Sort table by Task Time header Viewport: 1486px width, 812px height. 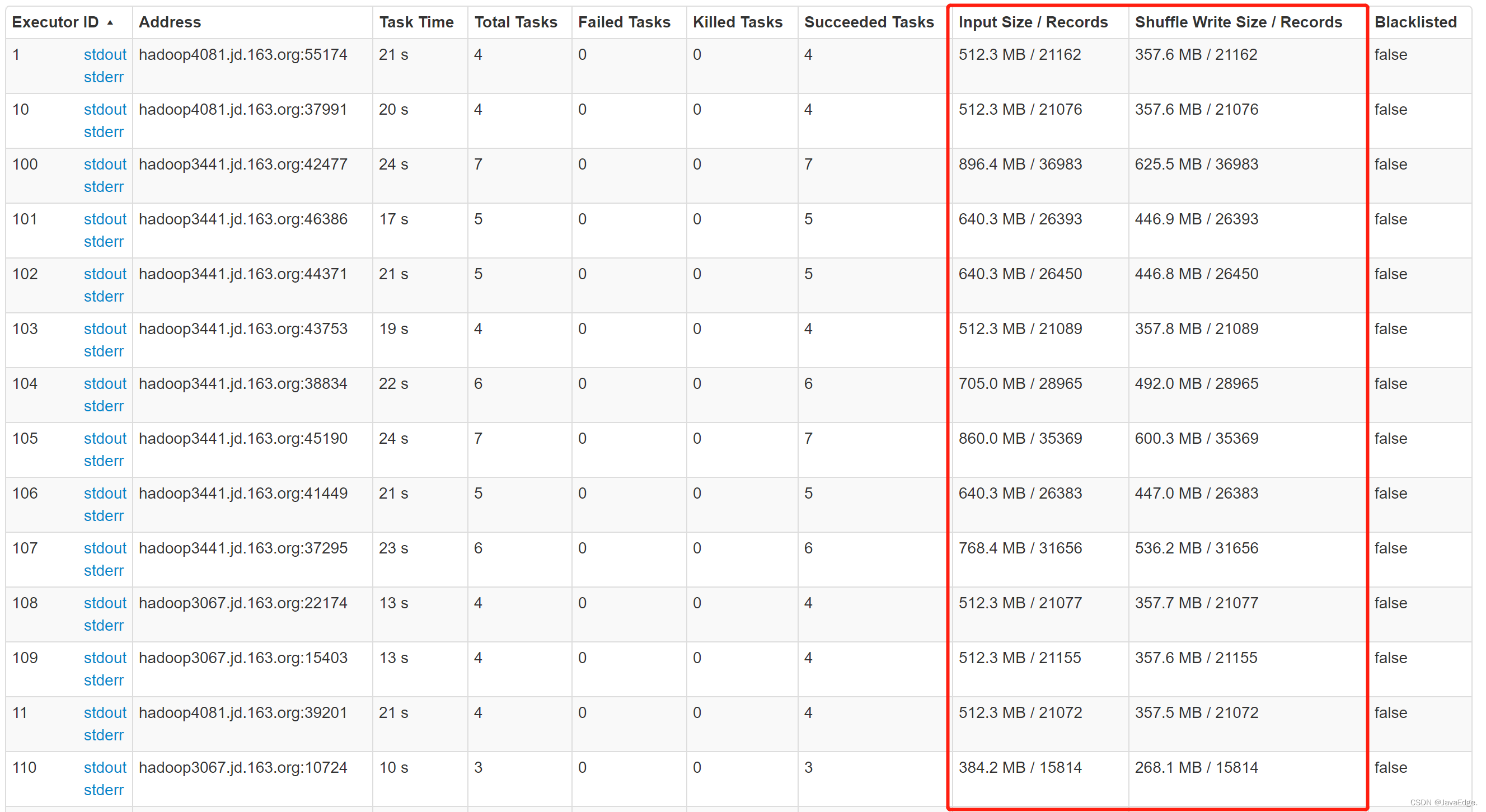point(416,22)
